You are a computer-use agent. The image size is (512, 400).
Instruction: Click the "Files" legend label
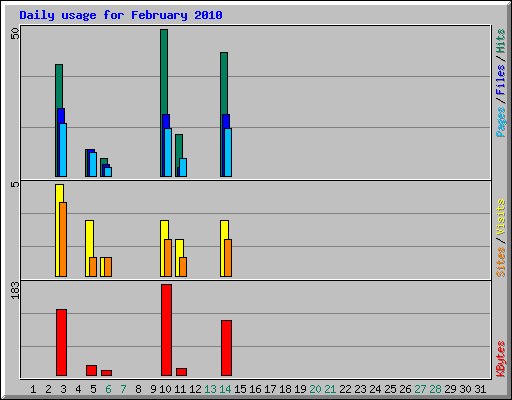[x=500, y=80]
